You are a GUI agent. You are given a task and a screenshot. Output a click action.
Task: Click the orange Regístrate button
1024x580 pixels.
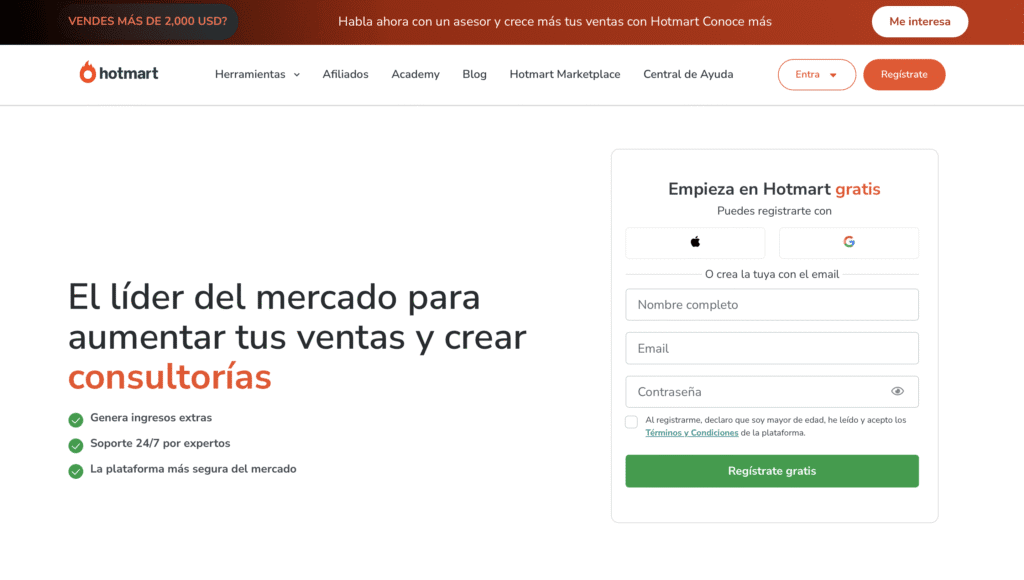pos(904,74)
